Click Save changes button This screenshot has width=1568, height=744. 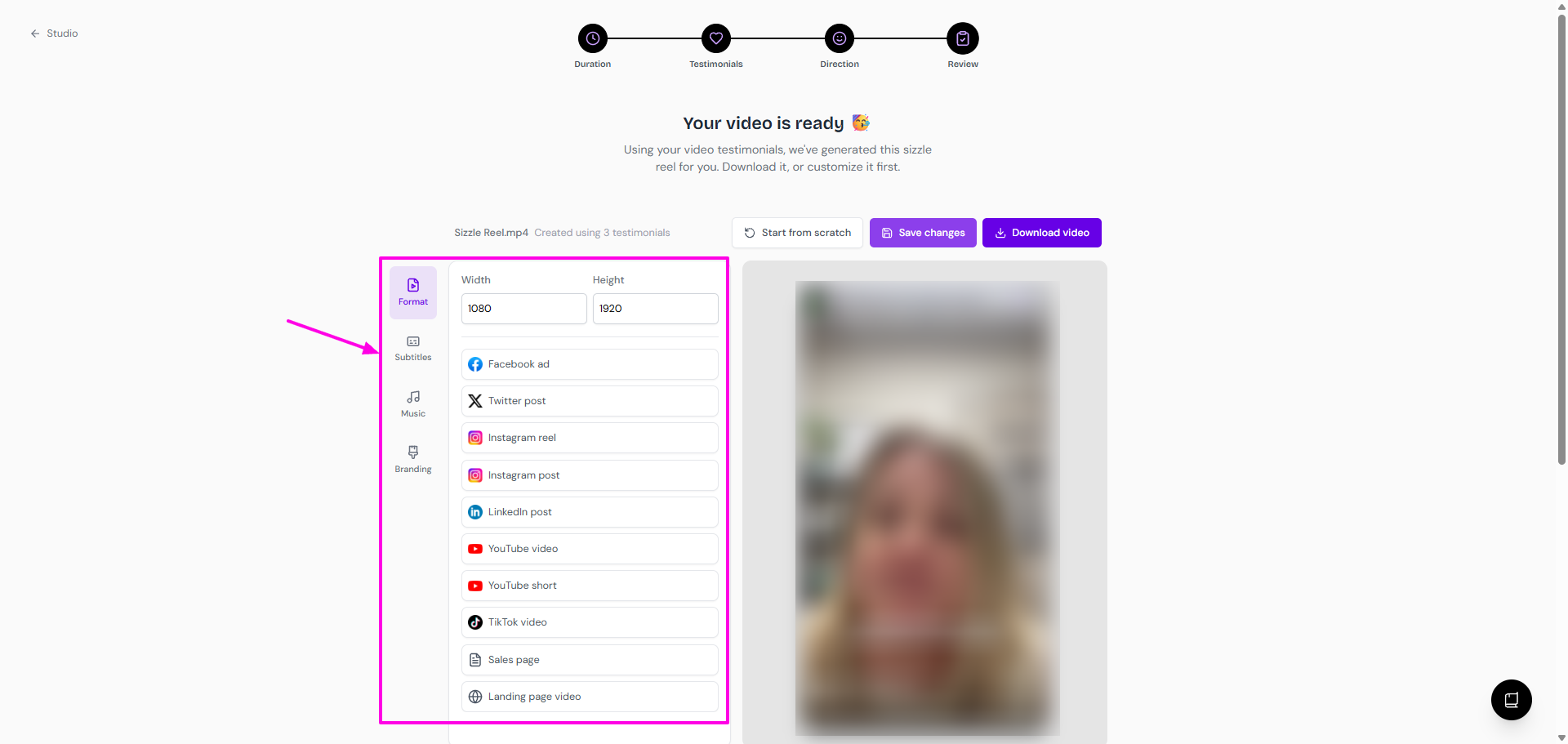[923, 233]
